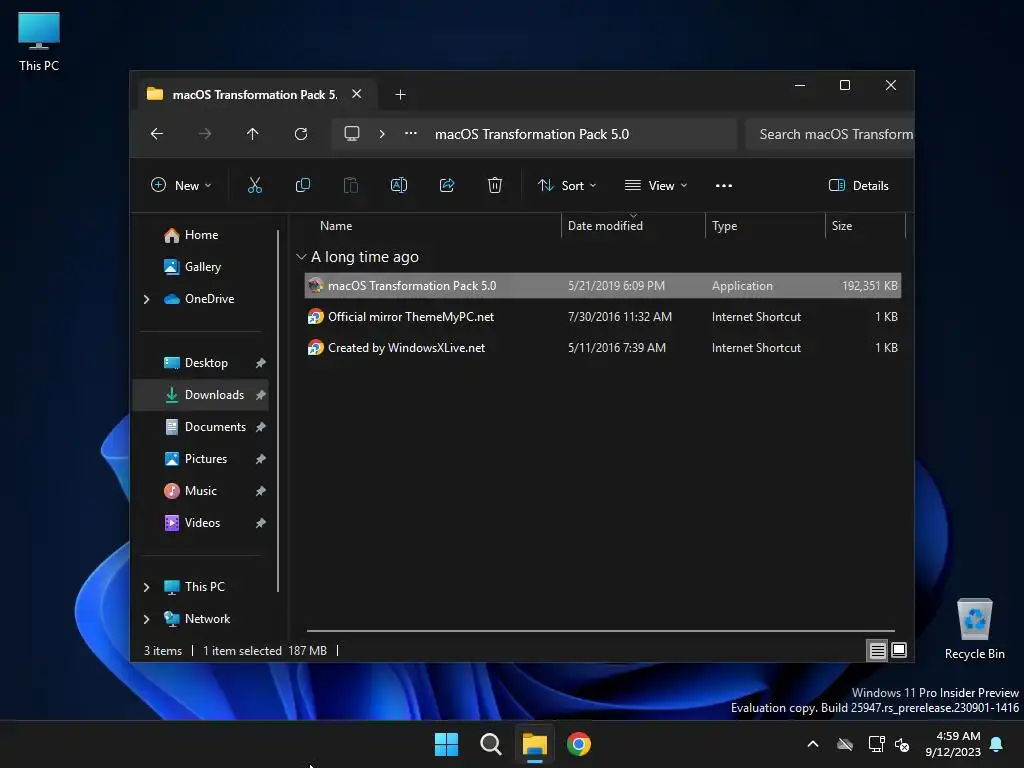Launch Google Chrome from taskbar
This screenshot has width=1024, height=768.
click(579, 744)
